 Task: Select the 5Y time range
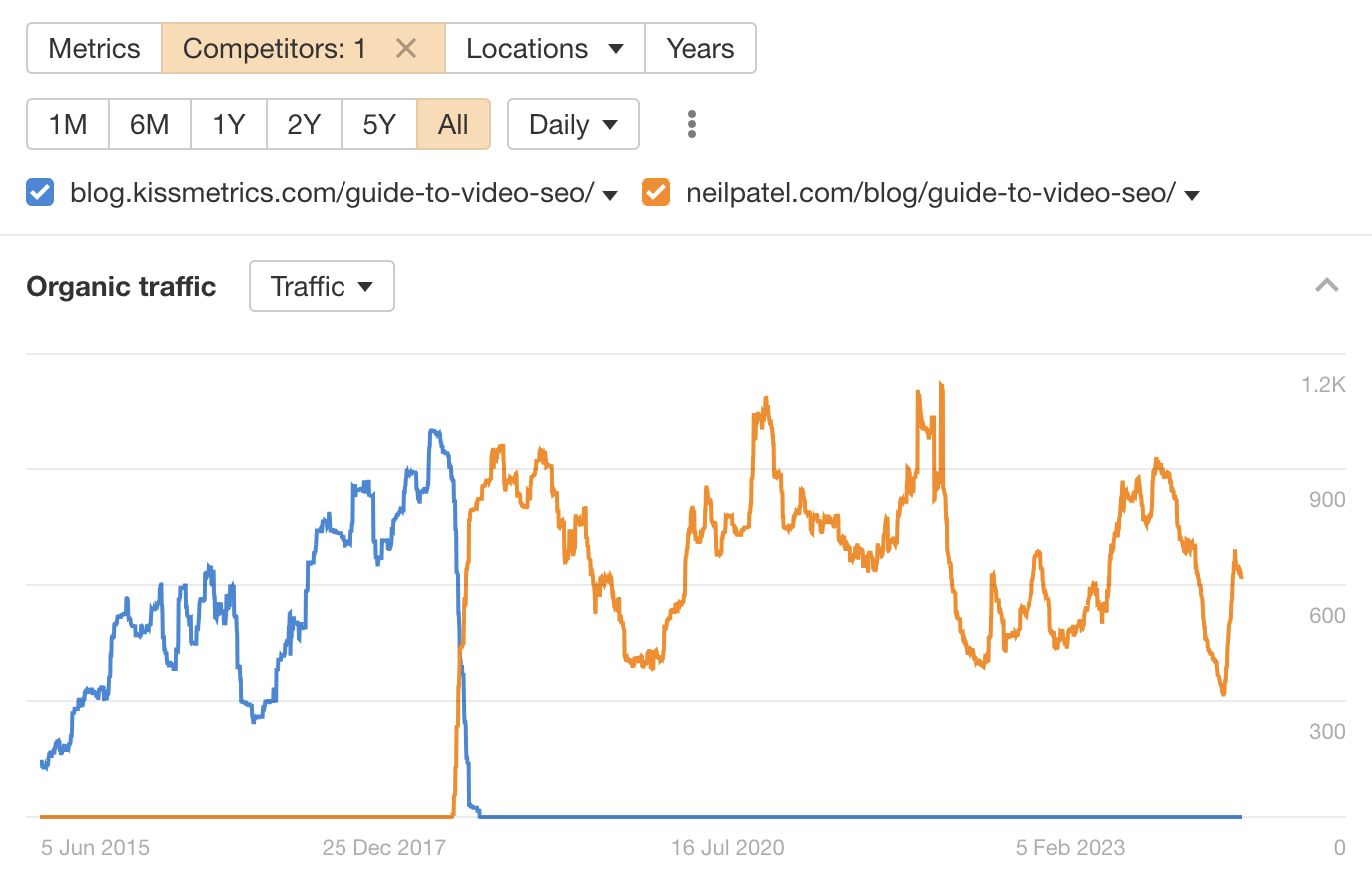(x=379, y=124)
